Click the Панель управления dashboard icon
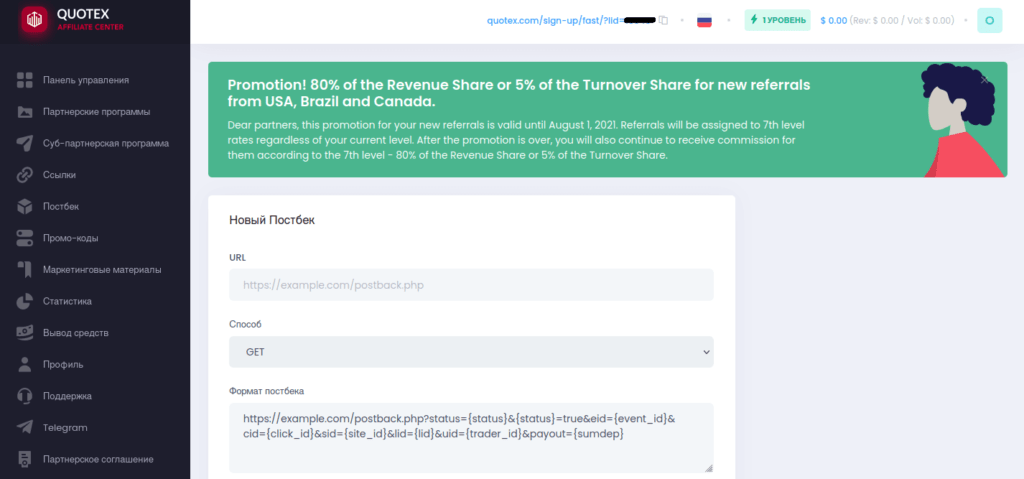 tap(25, 80)
